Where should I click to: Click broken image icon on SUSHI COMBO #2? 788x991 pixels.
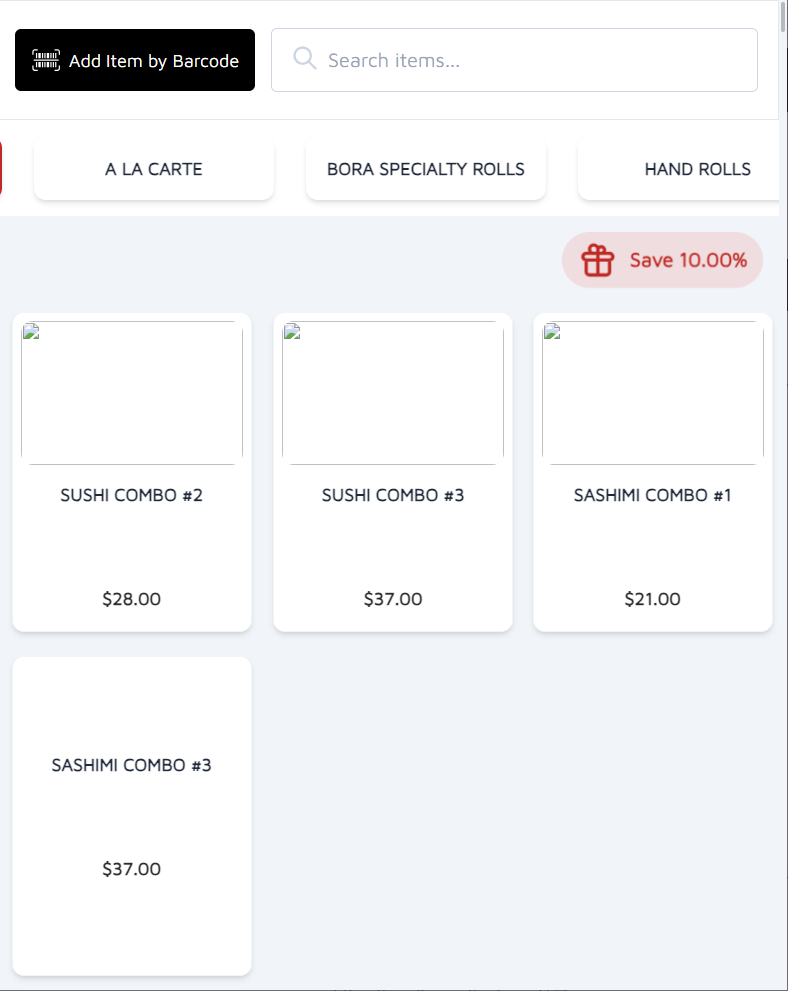click(30, 331)
